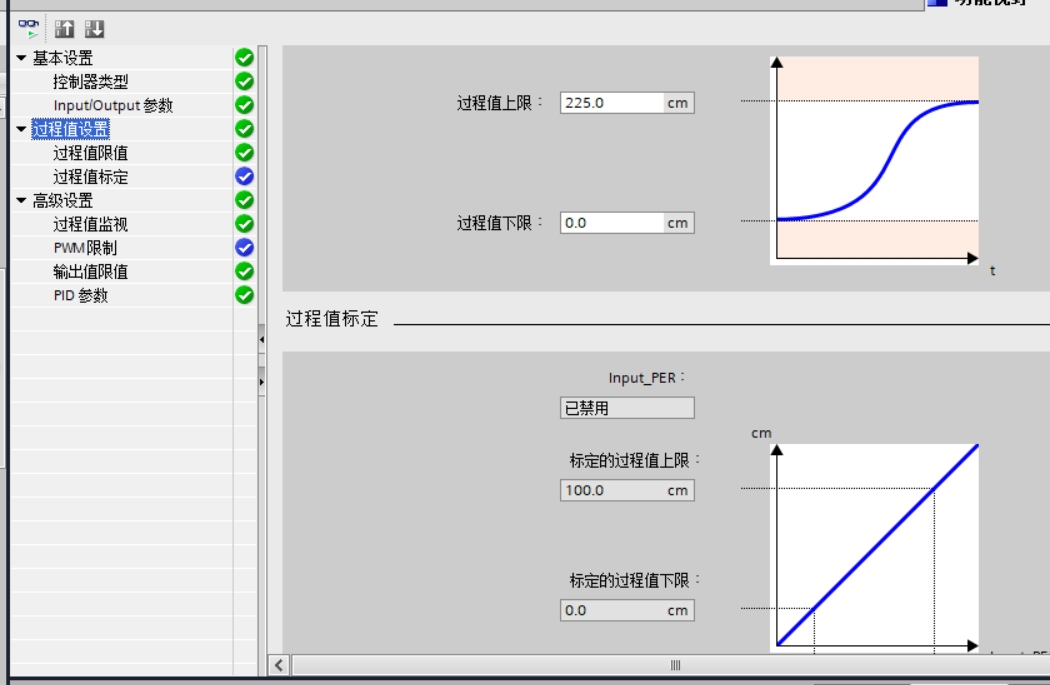Click the monitor-all glasses icon in toolbar
This screenshot has height=685, width=1050.
click(29, 28)
